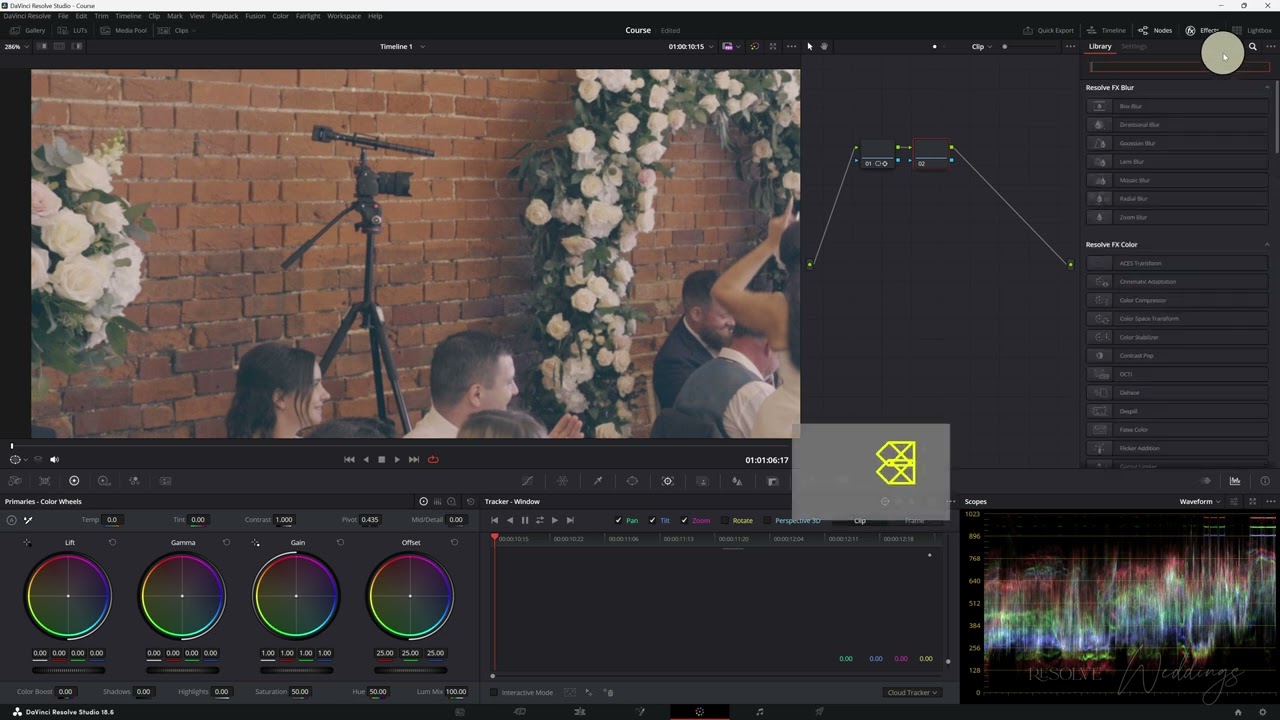Image resolution: width=1280 pixels, height=720 pixels.
Task: Collapse Resolve FX Blur category
Action: (1267, 88)
